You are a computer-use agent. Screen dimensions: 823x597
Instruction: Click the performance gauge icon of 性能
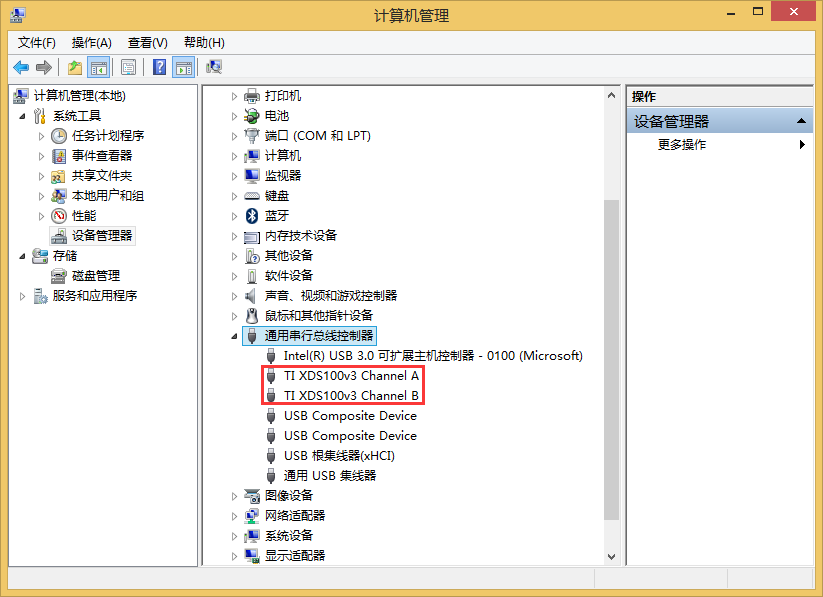[x=59, y=216]
